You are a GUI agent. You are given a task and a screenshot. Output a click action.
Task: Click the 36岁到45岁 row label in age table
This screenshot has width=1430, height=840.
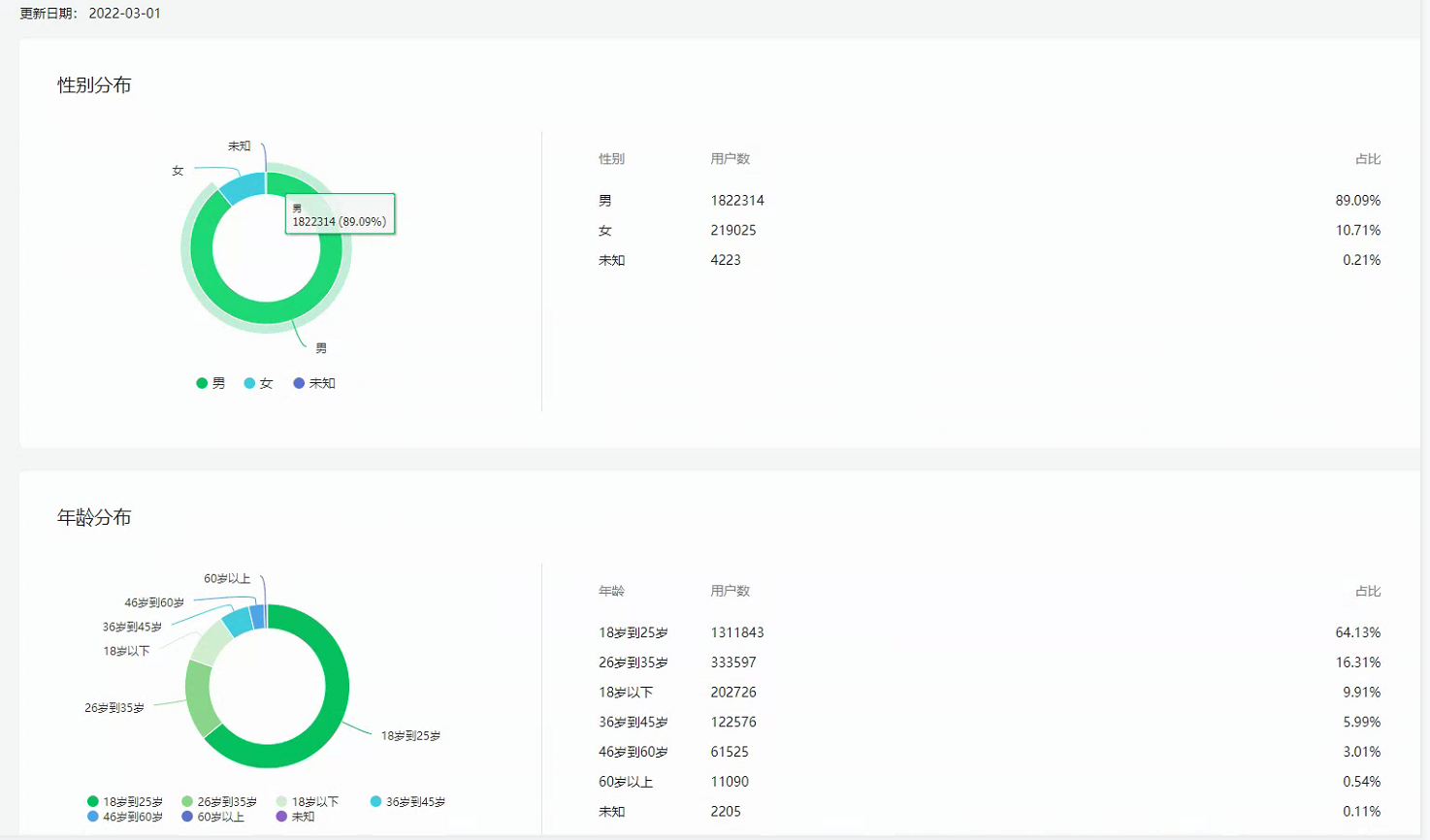pyautogui.click(x=634, y=722)
